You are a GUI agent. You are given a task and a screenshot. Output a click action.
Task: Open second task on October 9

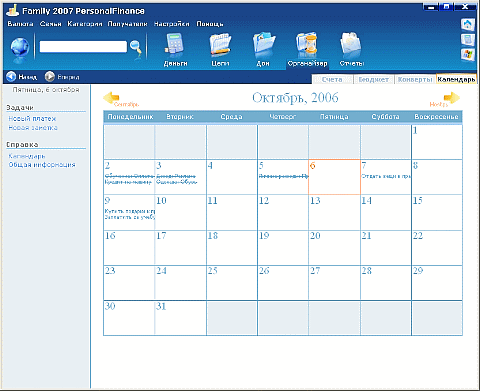click(130, 217)
